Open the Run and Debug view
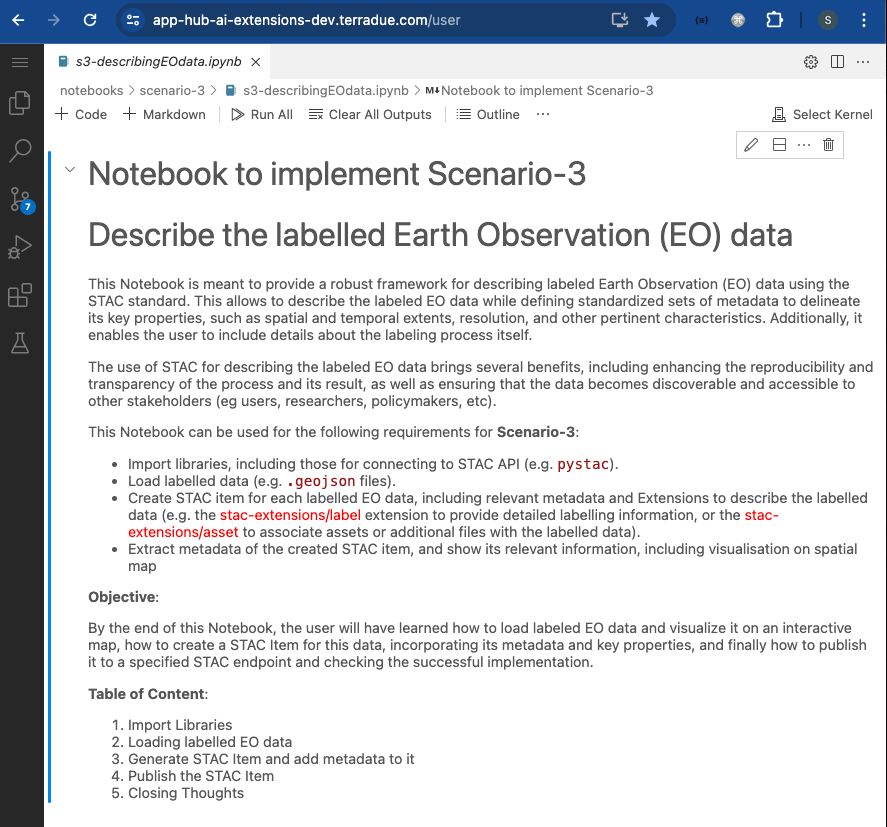 tap(20, 247)
